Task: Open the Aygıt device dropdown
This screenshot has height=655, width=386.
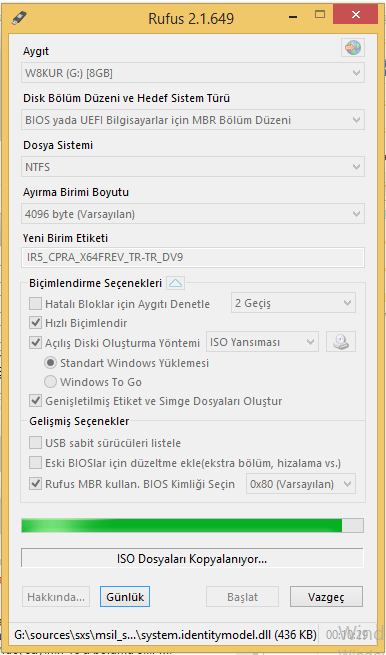Action: (x=193, y=73)
